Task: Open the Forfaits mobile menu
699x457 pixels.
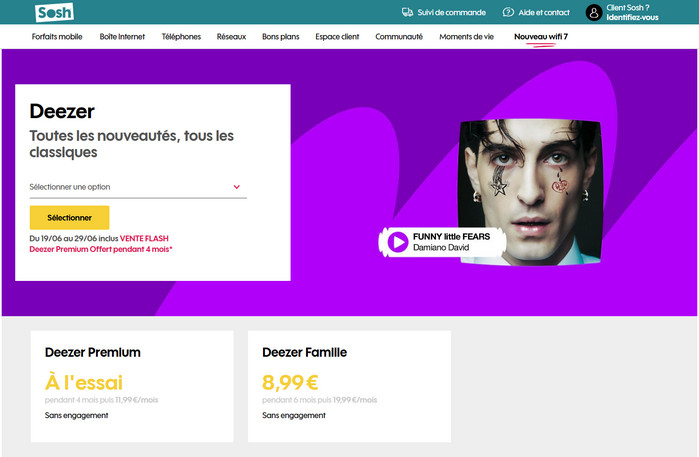Action: pos(57,37)
